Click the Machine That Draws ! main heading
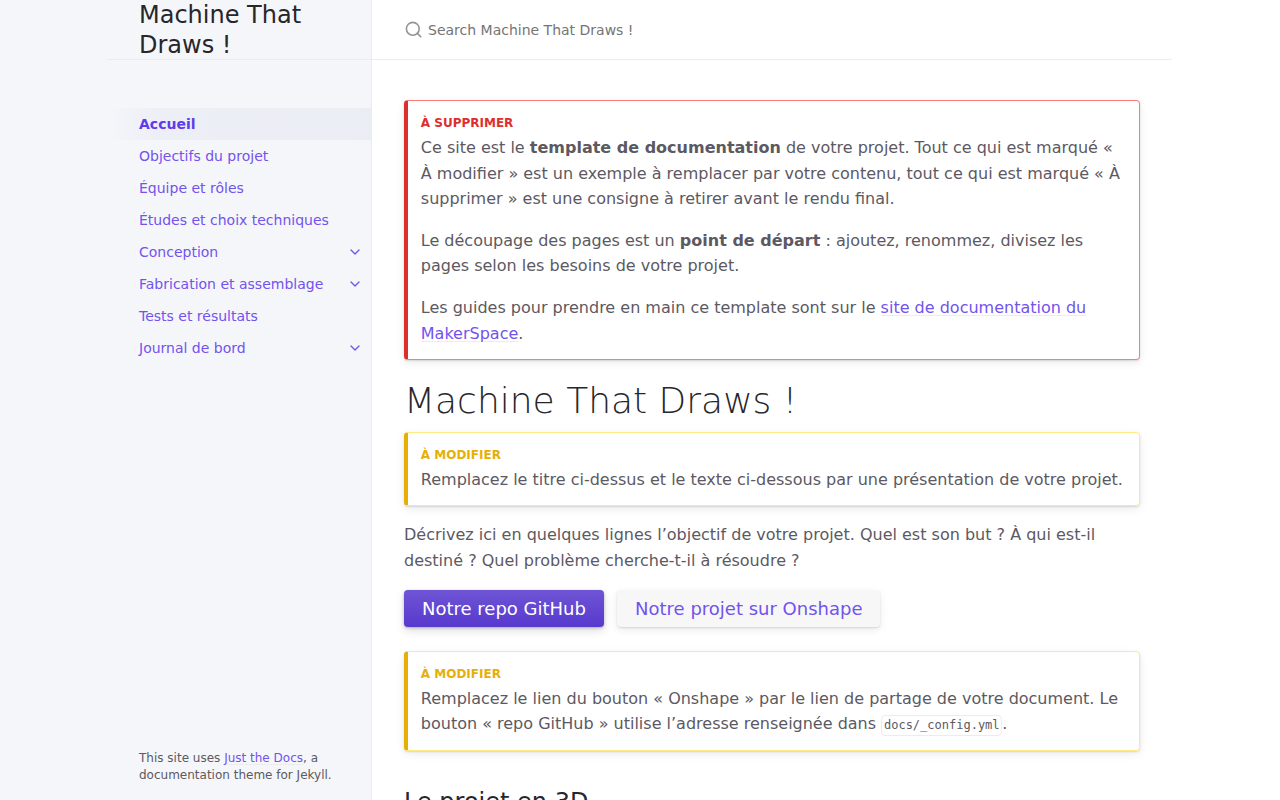Screen dimensions: 1280x800 point(601,400)
